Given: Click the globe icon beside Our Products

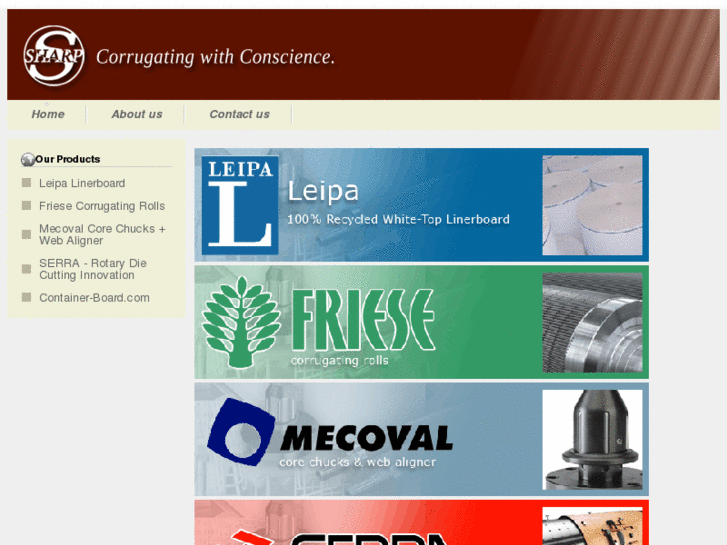Looking at the screenshot, I should click(28, 160).
